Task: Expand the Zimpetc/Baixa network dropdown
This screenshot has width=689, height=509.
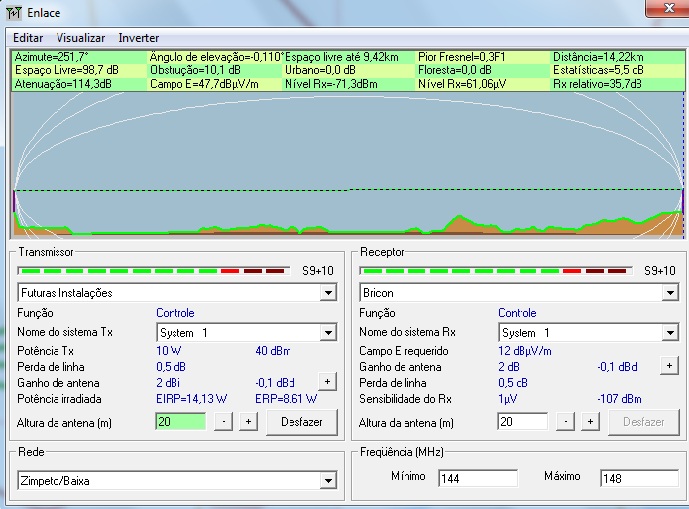Action: tap(328, 481)
